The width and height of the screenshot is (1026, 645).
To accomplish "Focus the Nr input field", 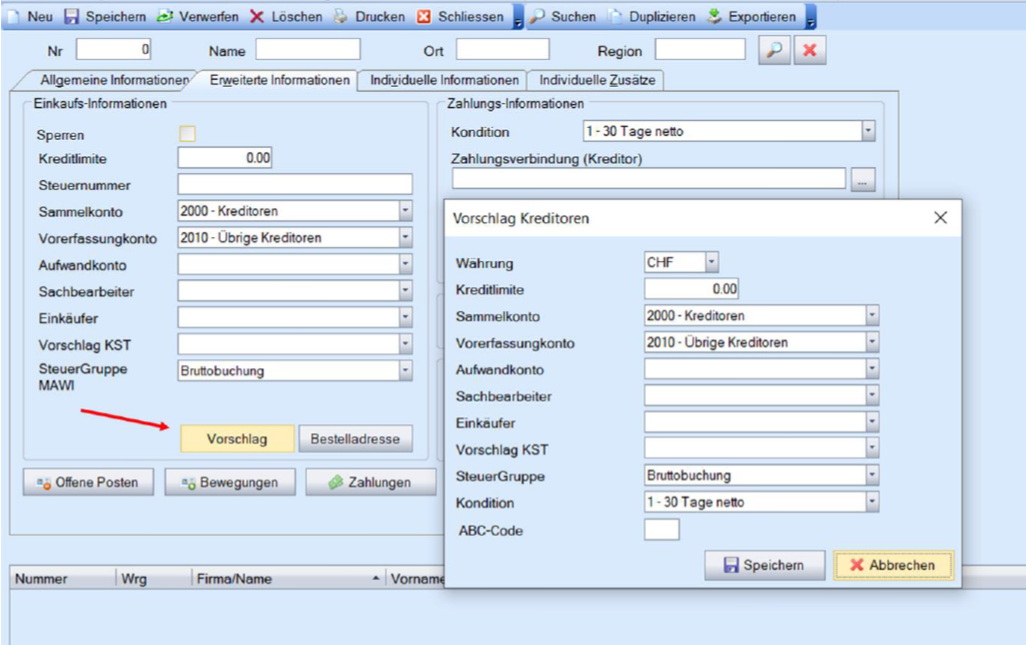I will coord(113,50).
